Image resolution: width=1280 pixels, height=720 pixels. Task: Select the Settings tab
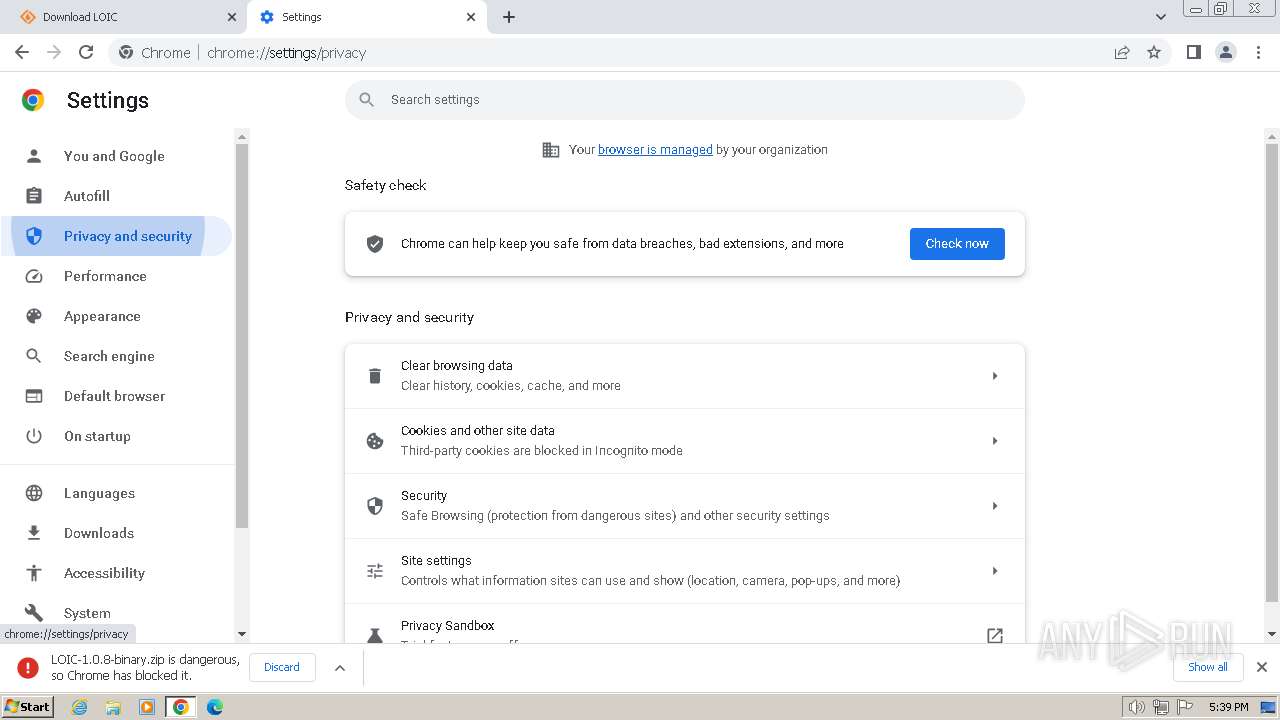[x=367, y=17]
